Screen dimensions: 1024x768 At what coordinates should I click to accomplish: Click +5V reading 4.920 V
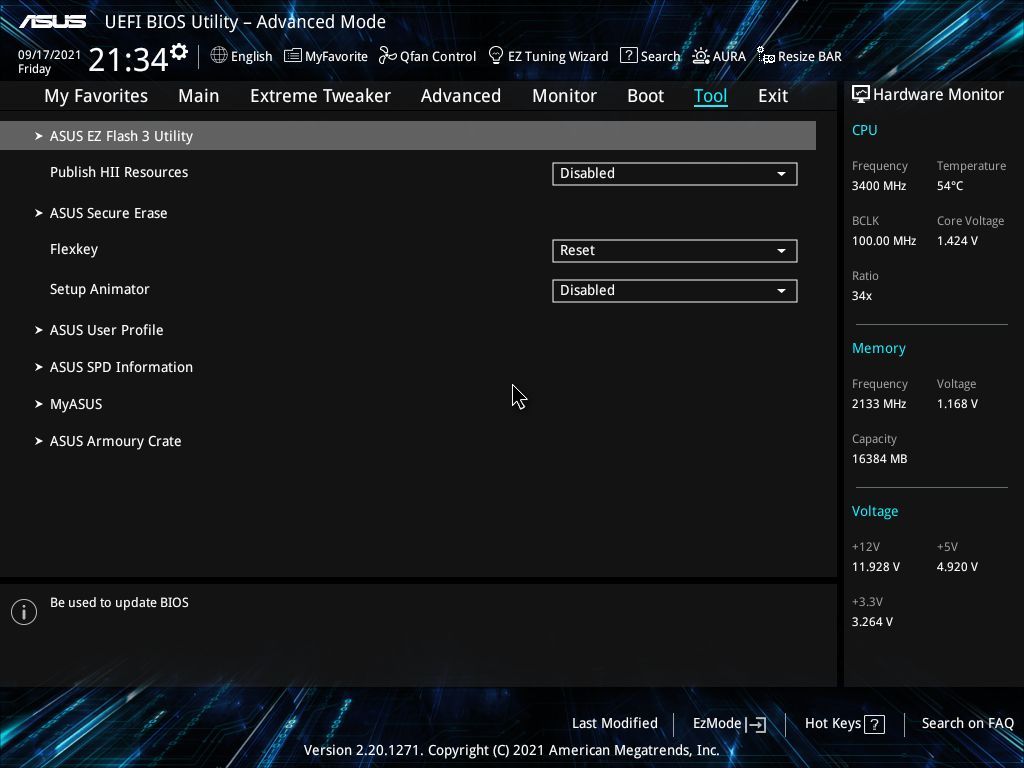[957, 567]
